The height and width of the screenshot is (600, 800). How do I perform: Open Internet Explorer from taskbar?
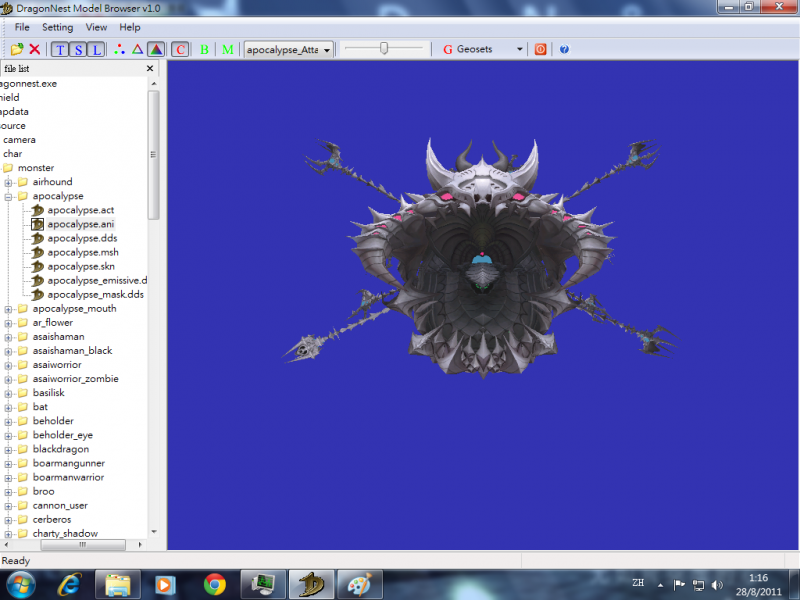pyautogui.click(x=70, y=585)
